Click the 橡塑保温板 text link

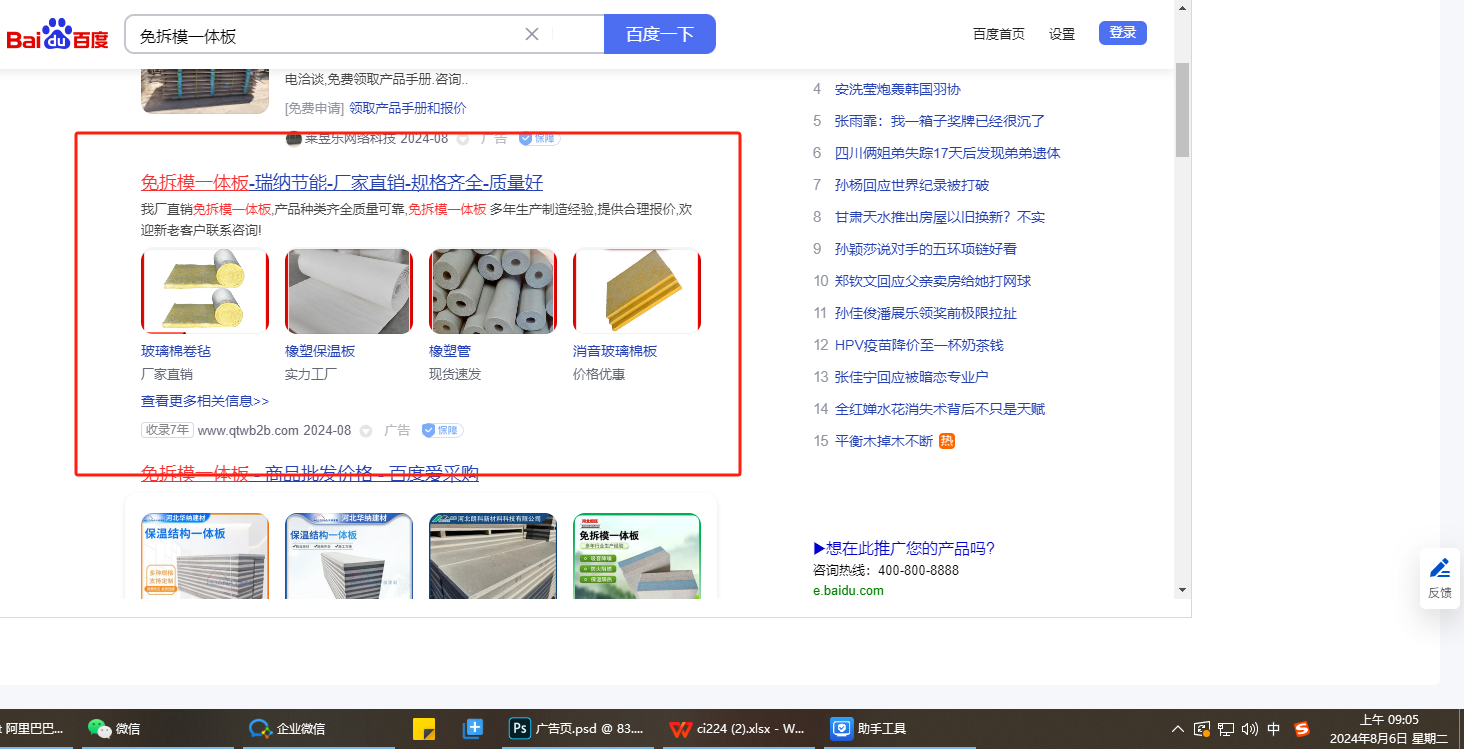(320, 351)
